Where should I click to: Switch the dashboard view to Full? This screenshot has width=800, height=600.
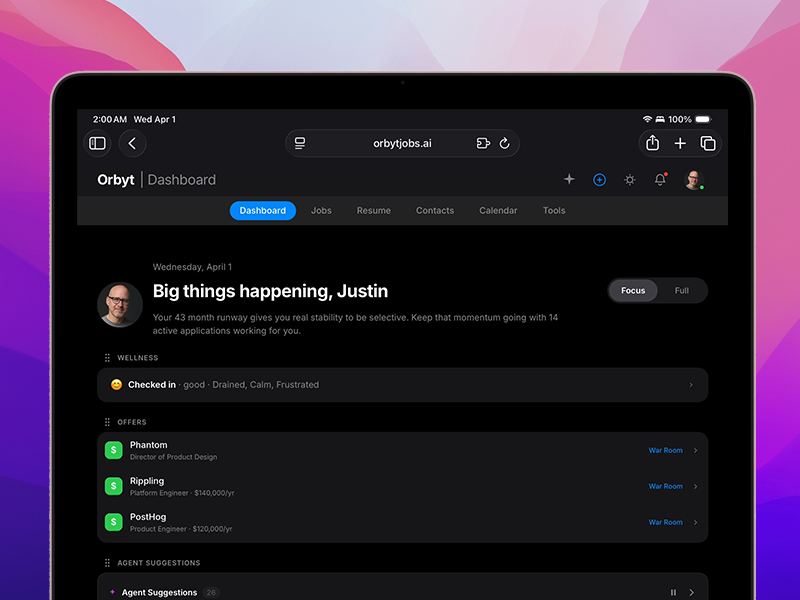coord(681,290)
